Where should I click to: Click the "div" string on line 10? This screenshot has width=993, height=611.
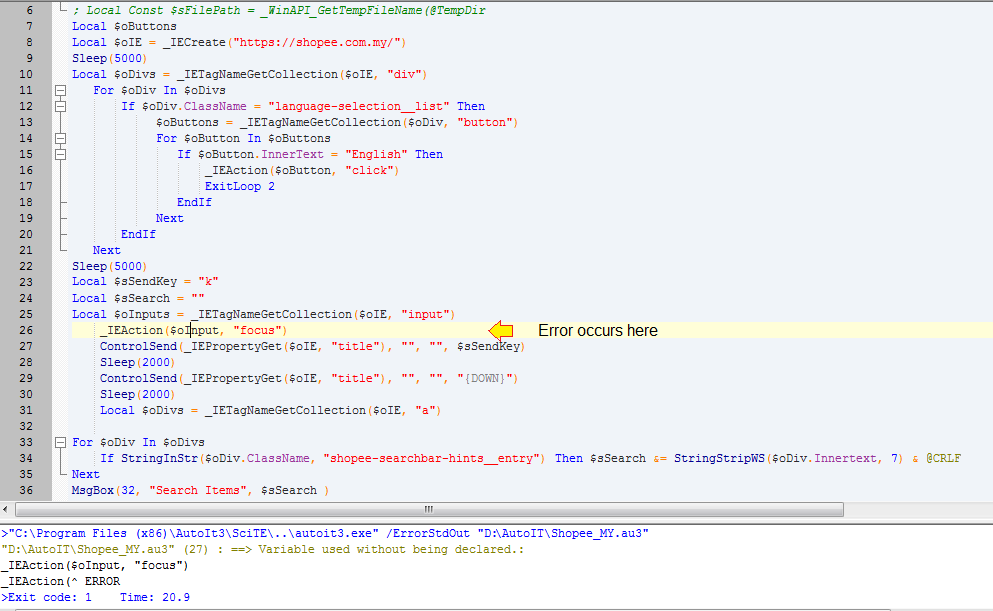(x=403, y=75)
